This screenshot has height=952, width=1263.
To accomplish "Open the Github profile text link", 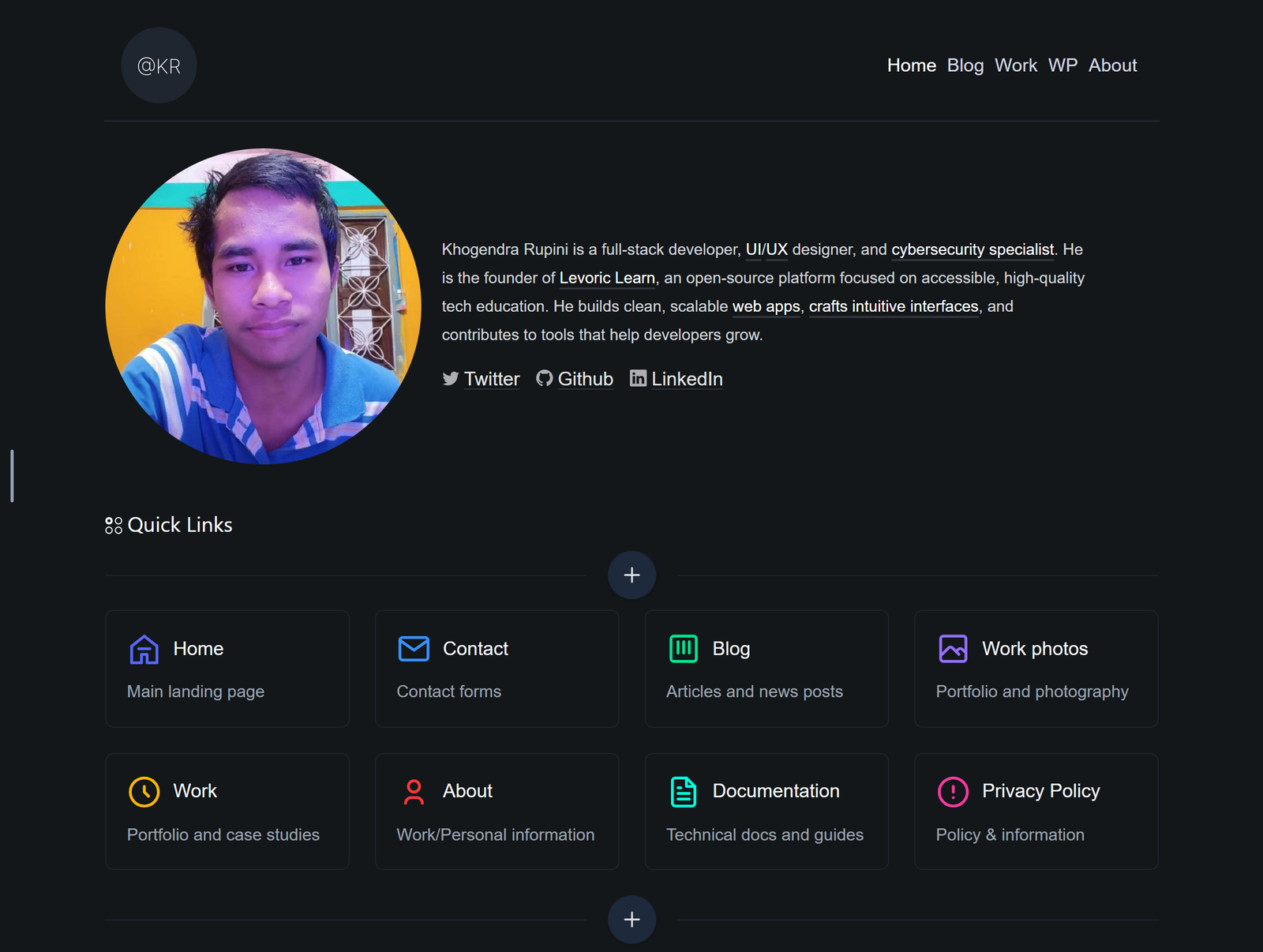I will (586, 379).
